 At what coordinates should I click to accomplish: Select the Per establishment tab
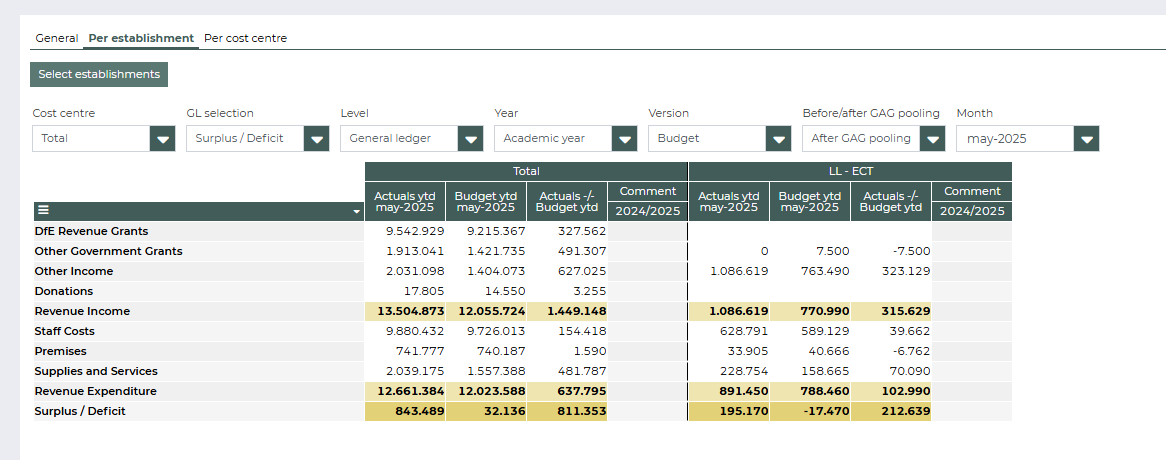point(141,38)
